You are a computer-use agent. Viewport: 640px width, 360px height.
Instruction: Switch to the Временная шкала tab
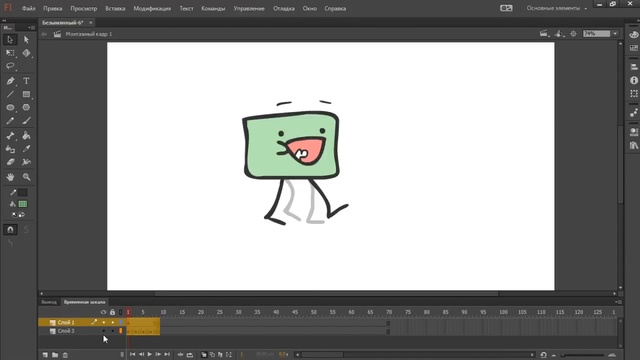click(x=84, y=302)
